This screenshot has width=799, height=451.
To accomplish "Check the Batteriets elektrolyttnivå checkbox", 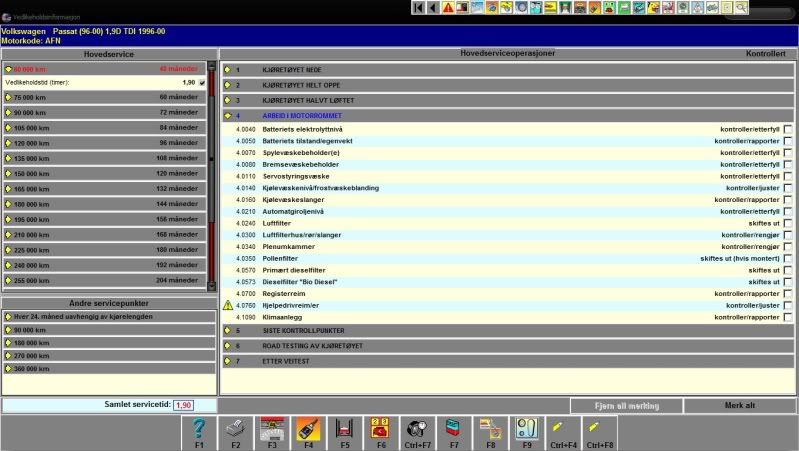I will tap(788, 130).
